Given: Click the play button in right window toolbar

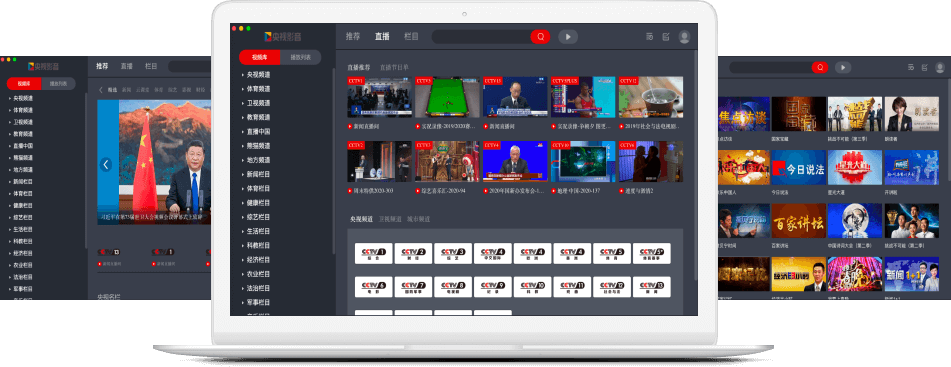Looking at the screenshot, I should (843, 67).
